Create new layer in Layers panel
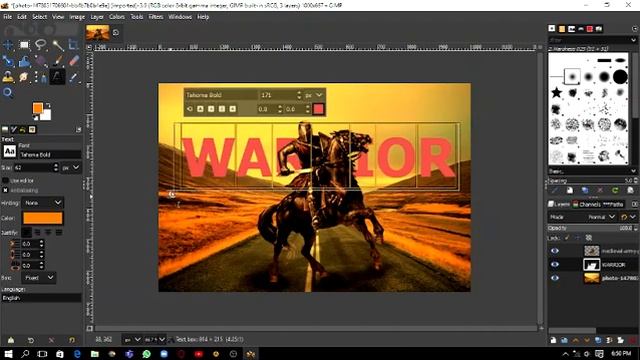Viewport: 640px width, 360px height. click(x=553, y=340)
